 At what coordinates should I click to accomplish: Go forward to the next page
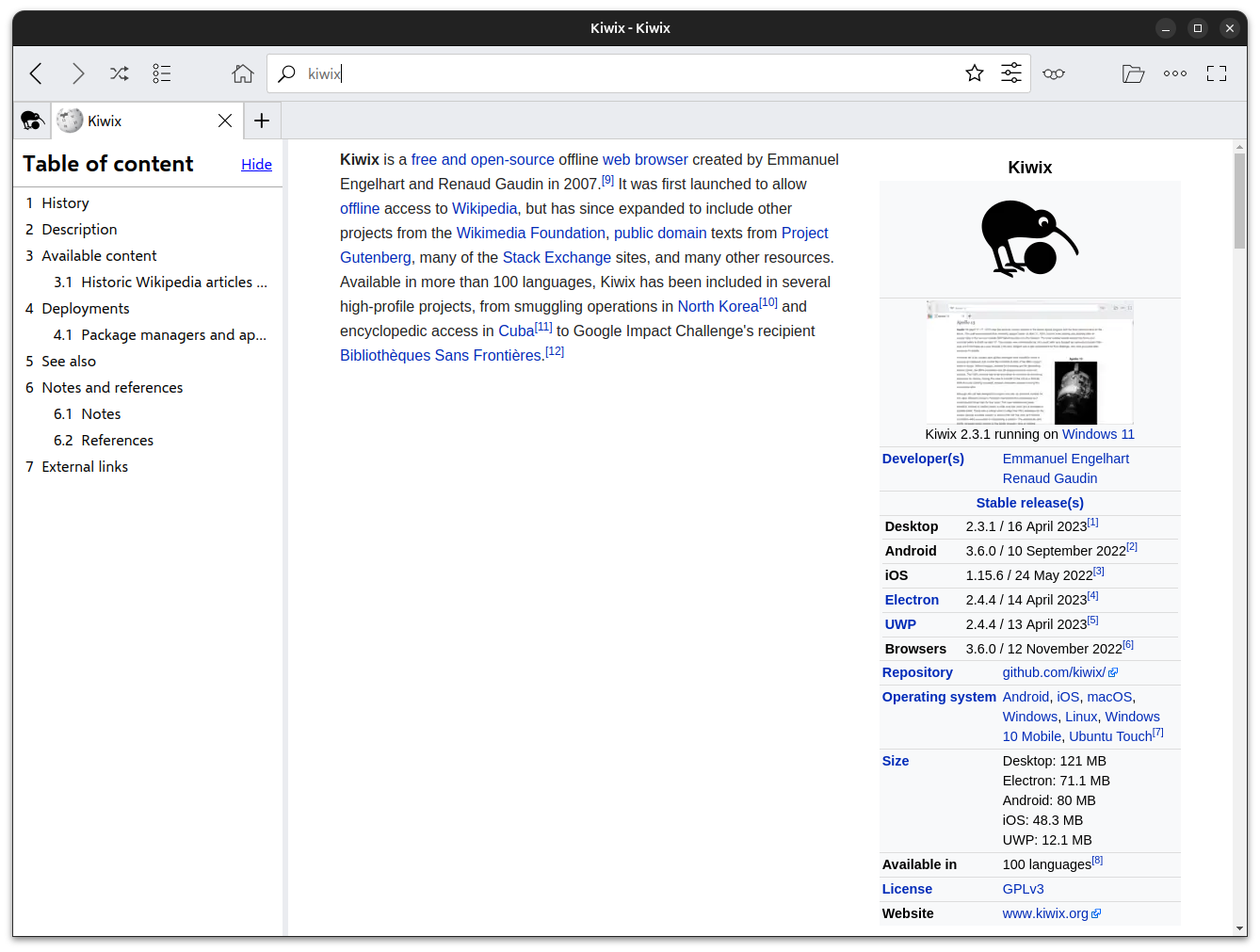pyautogui.click(x=78, y=73)
